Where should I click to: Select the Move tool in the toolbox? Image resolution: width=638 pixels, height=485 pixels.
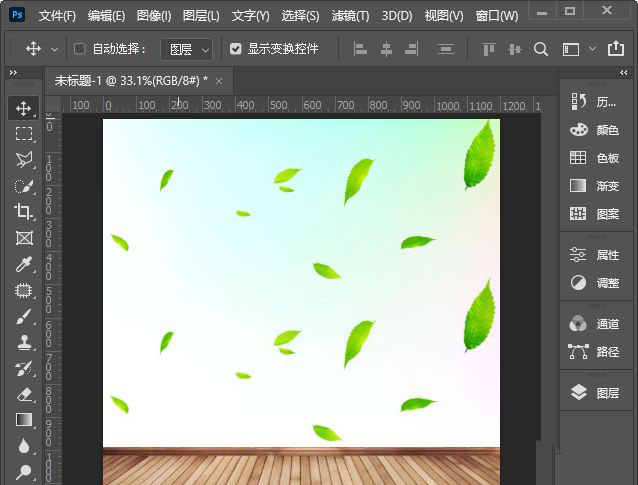24,108
